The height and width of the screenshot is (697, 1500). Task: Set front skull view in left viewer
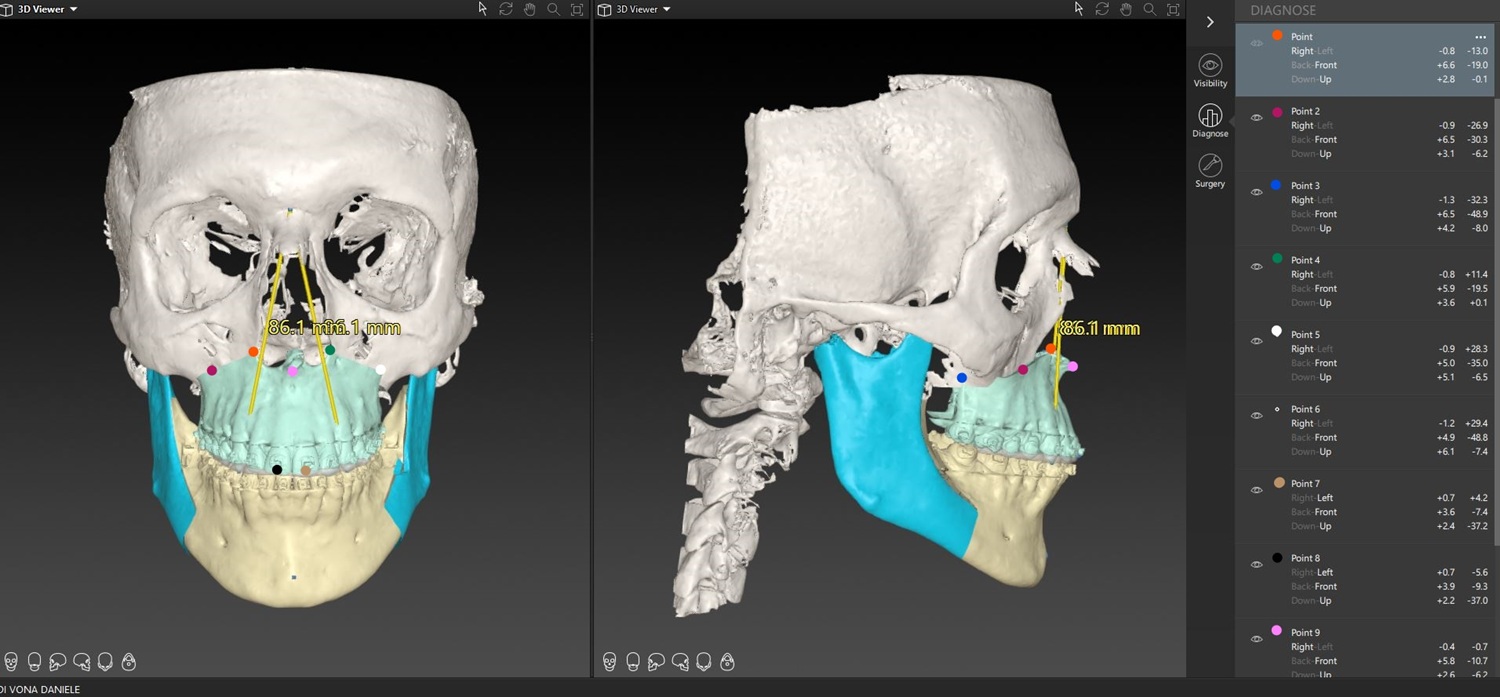pyautogui.click(x=11, y=662)
